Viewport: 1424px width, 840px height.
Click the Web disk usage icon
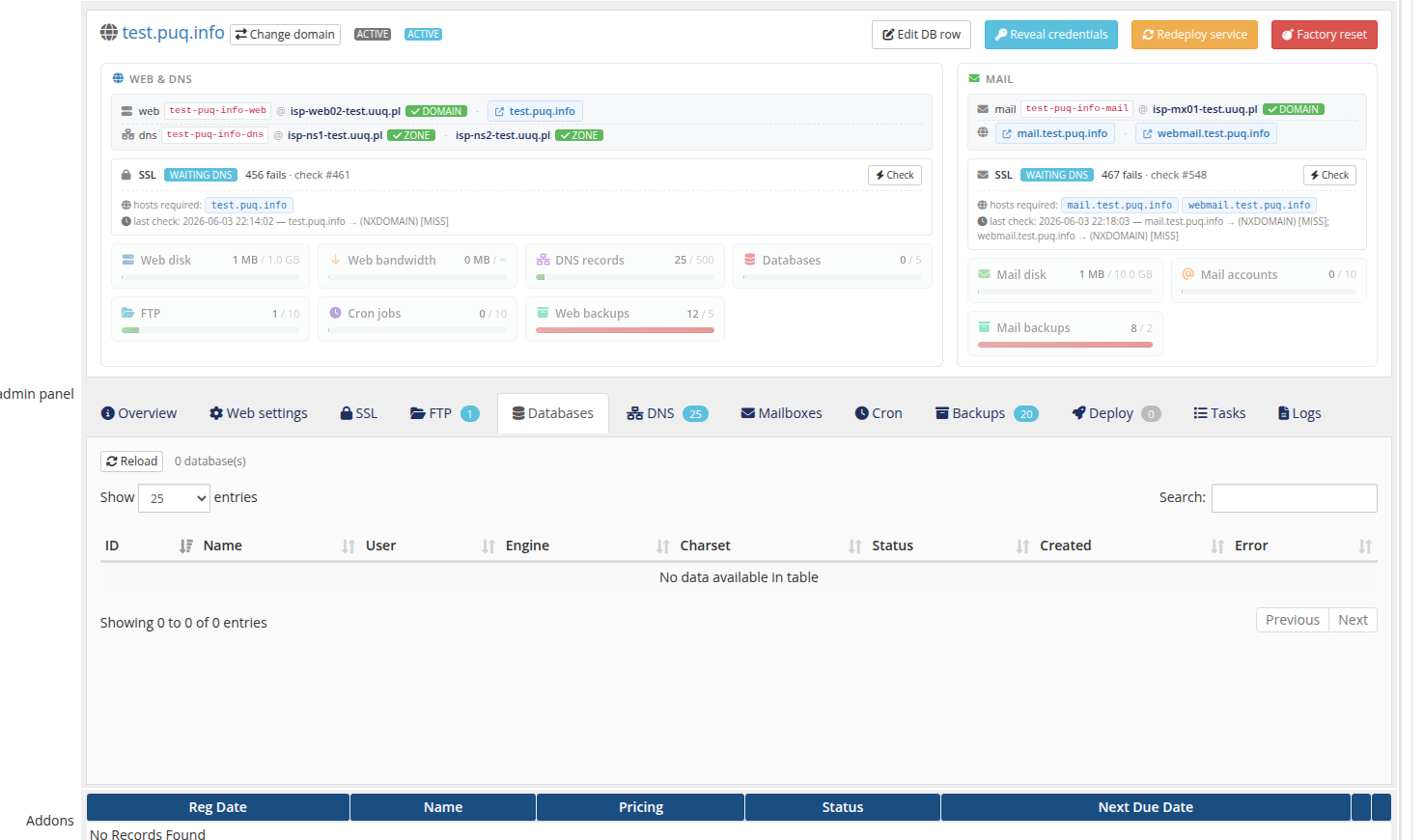pyautogui.click(x=127, y=260)
